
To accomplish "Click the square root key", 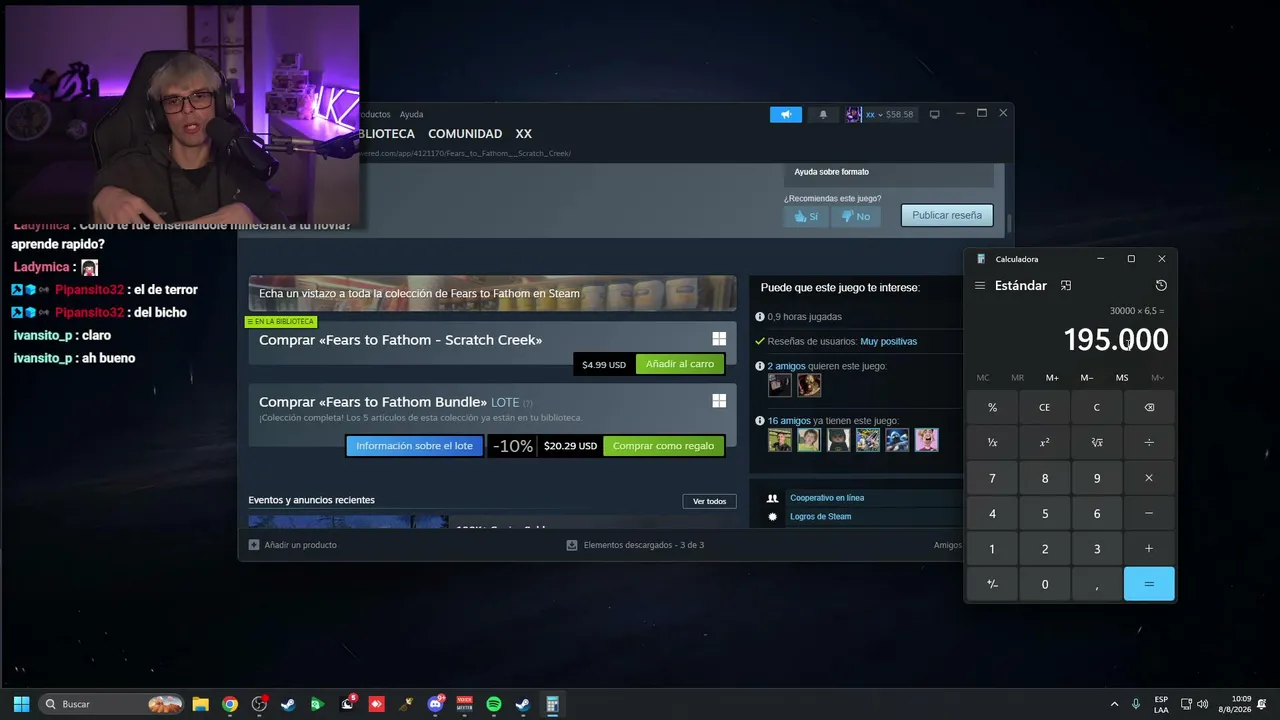I will click(1097, 443).
